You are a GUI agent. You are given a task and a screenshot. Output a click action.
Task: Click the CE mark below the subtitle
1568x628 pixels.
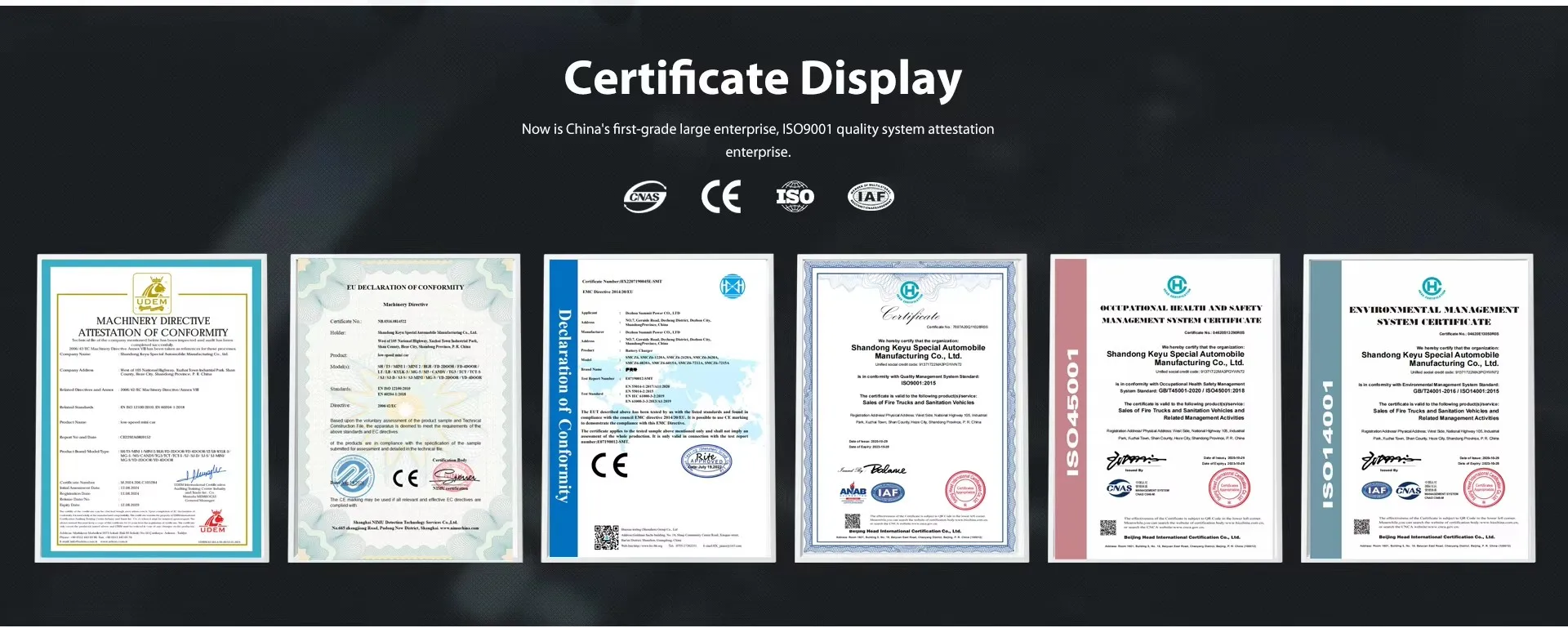720,197
